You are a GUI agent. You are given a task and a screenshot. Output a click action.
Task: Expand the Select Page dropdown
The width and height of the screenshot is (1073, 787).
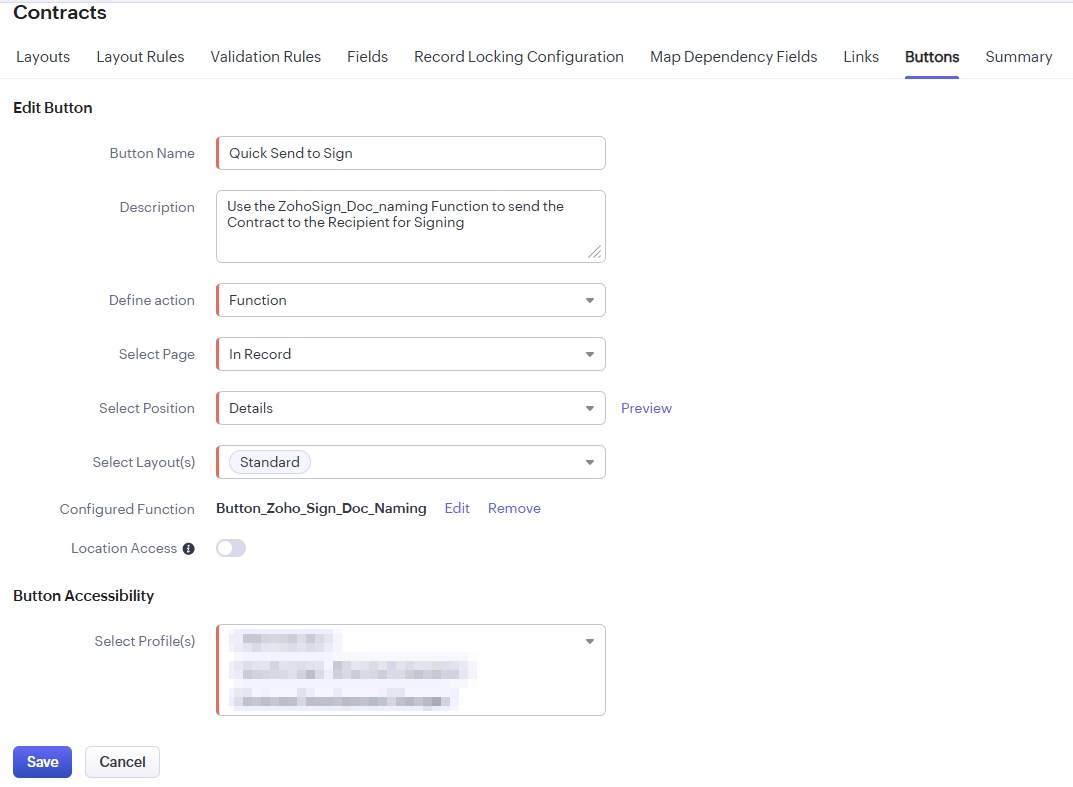411,354
